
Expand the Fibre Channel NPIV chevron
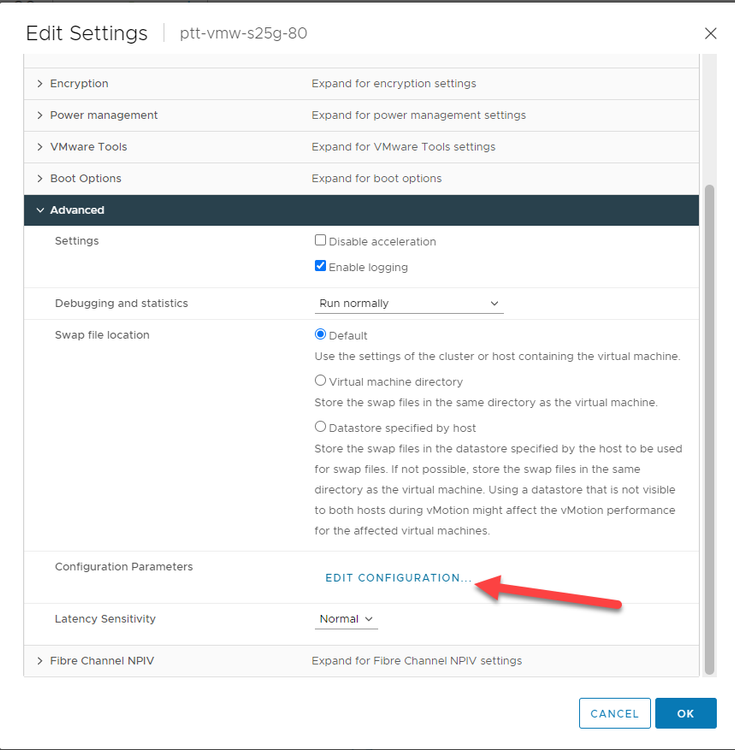[x=40, y=661]
